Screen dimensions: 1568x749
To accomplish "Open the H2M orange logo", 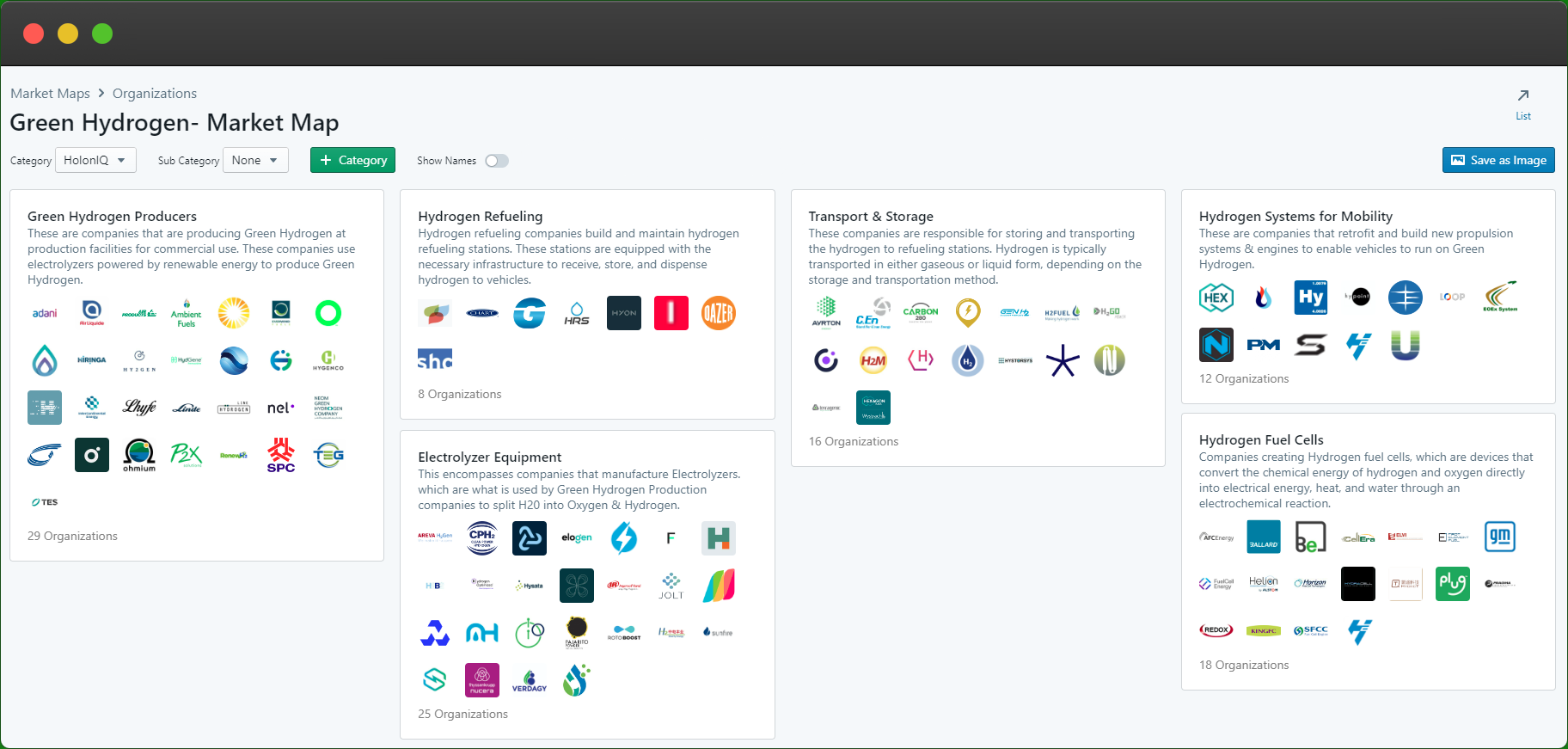I will click(x=873, y=360).
